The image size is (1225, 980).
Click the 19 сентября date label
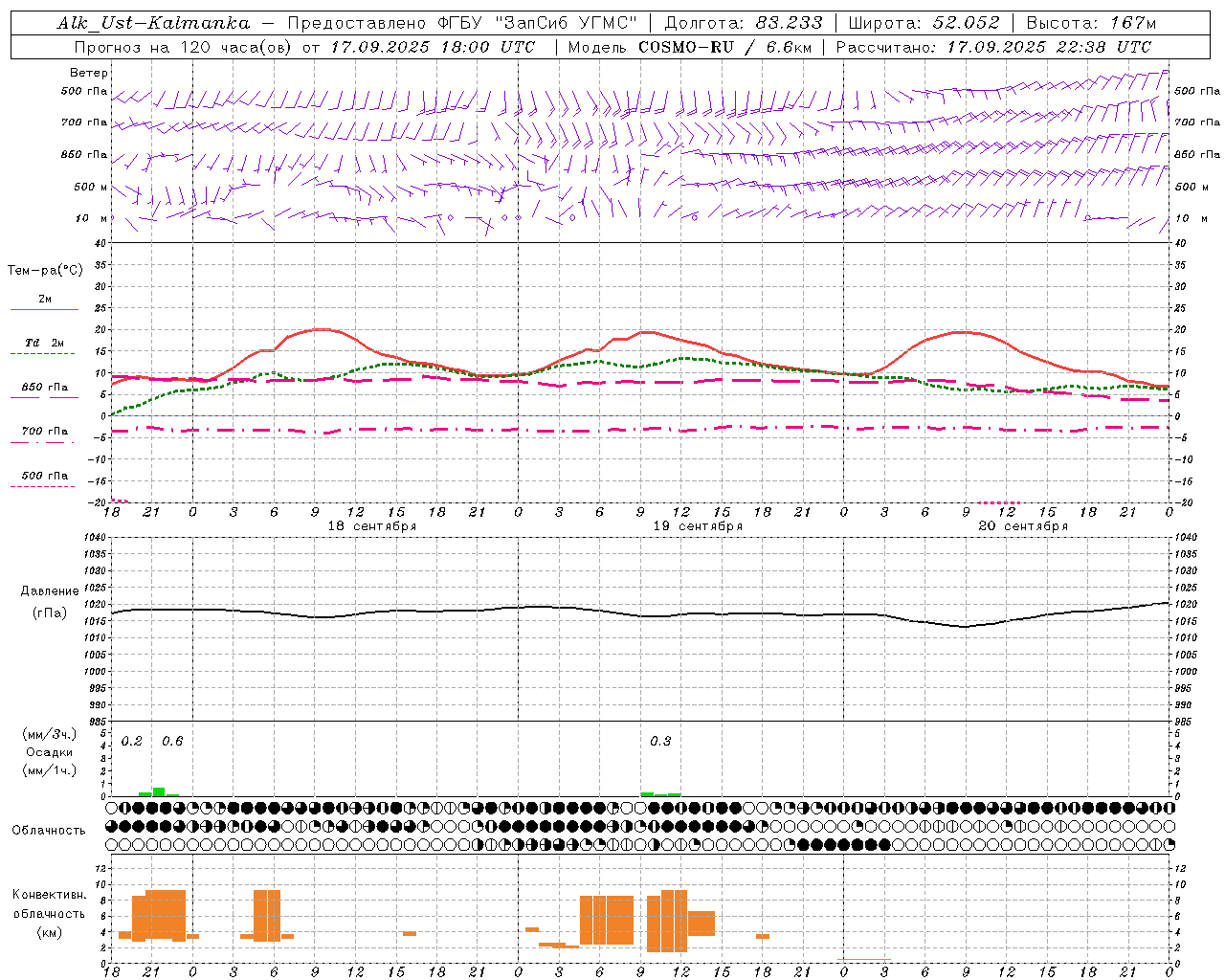[x=698, y=526]
